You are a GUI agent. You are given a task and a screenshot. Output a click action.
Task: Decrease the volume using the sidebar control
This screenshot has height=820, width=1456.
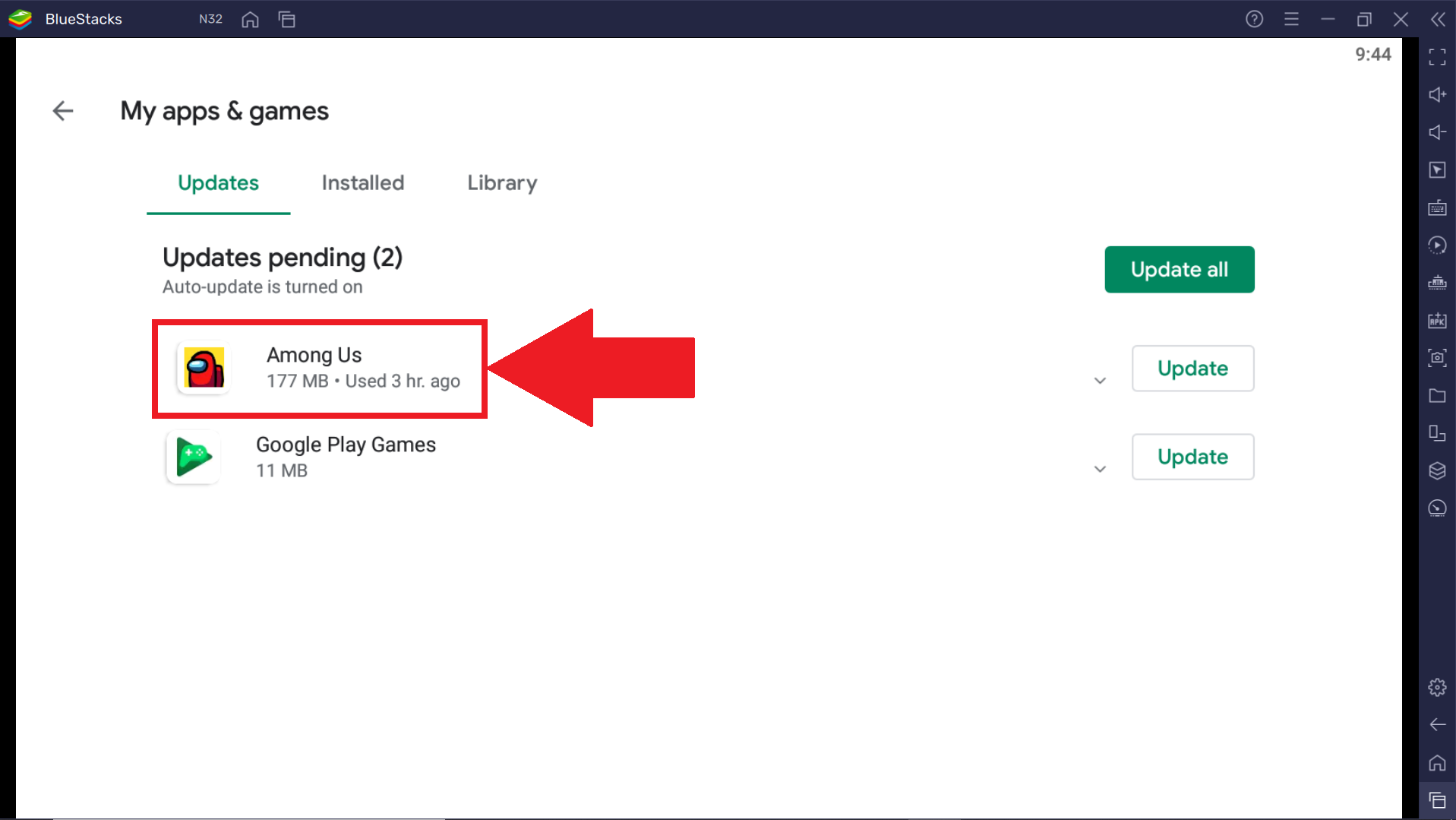(x=1437, y=132)
